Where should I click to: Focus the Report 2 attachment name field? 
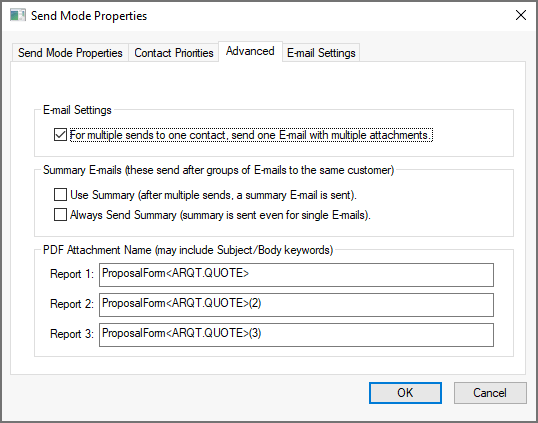(x=296, y=305)
